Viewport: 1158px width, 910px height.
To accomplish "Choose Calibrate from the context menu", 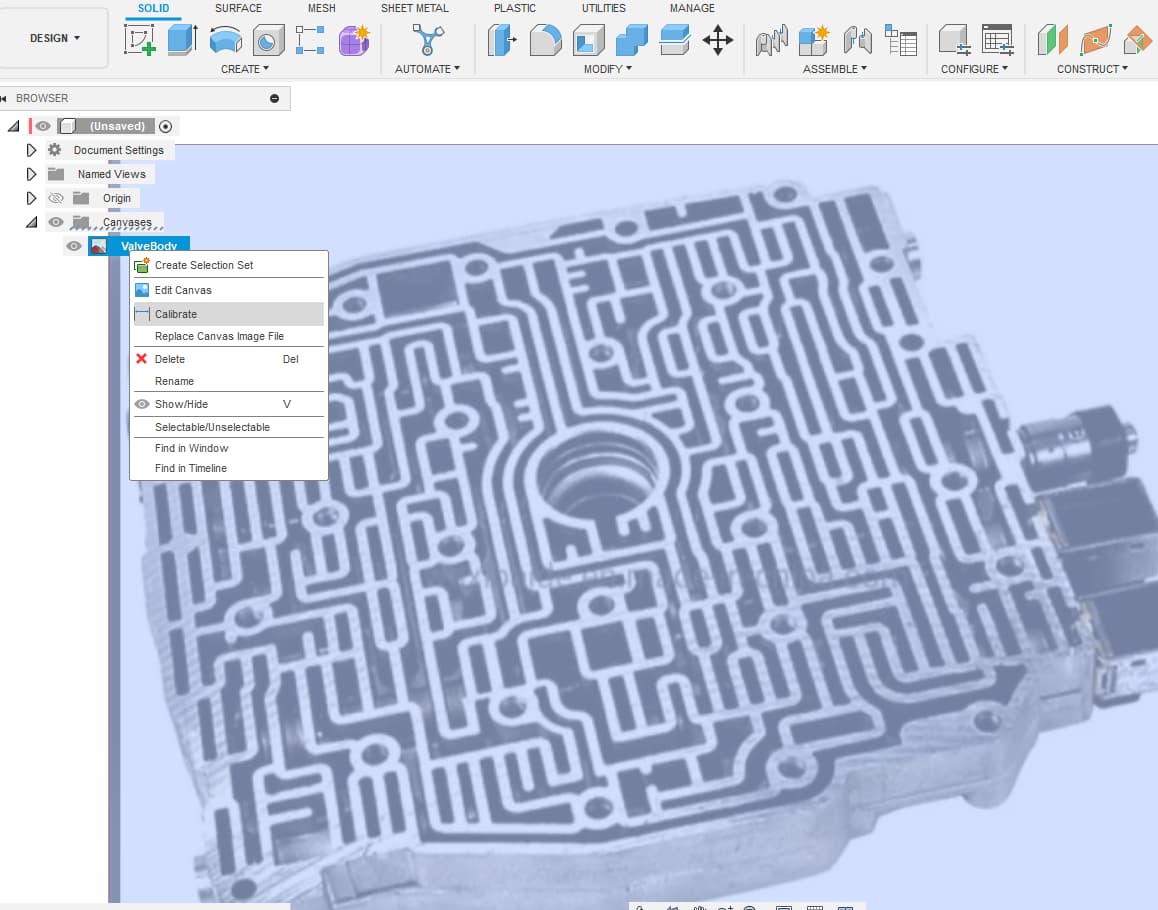I will (228, 314).
